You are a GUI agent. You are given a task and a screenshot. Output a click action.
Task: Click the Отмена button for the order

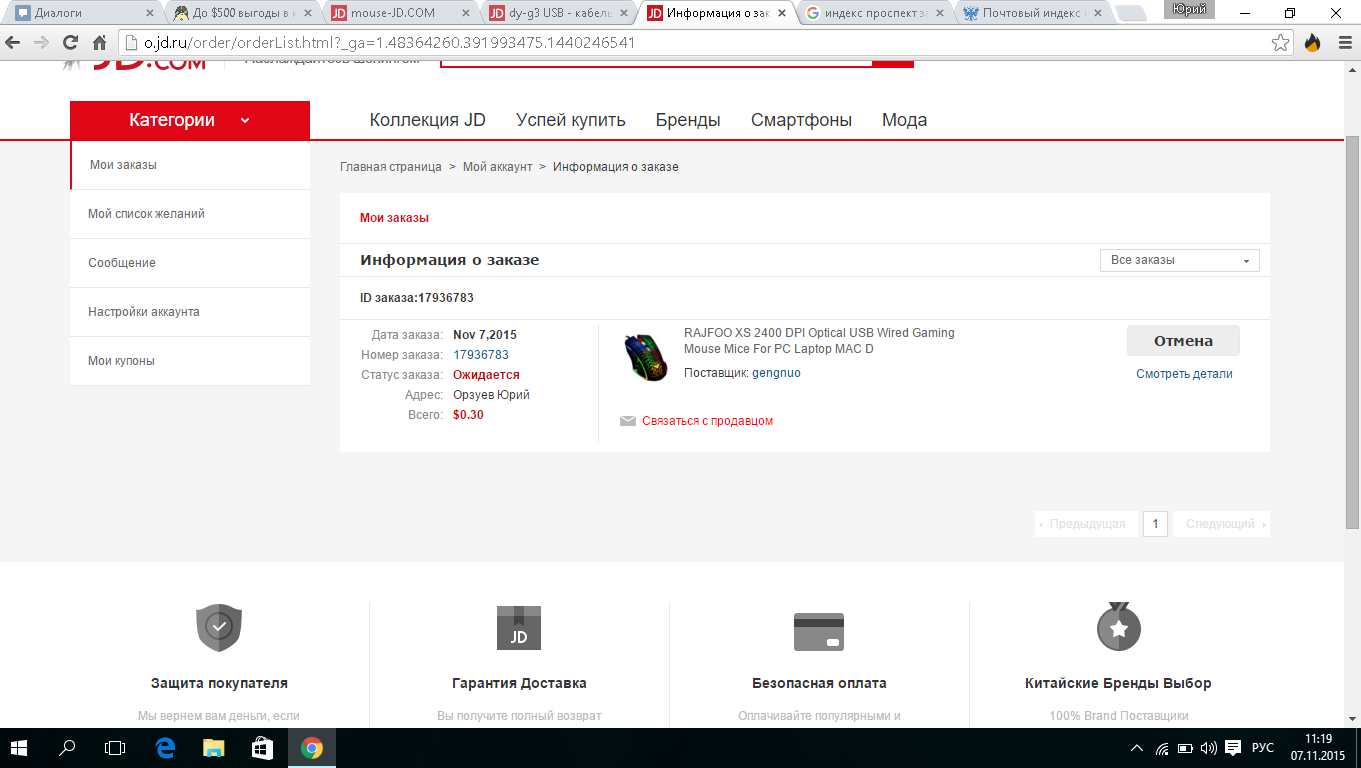(1183, 341)
